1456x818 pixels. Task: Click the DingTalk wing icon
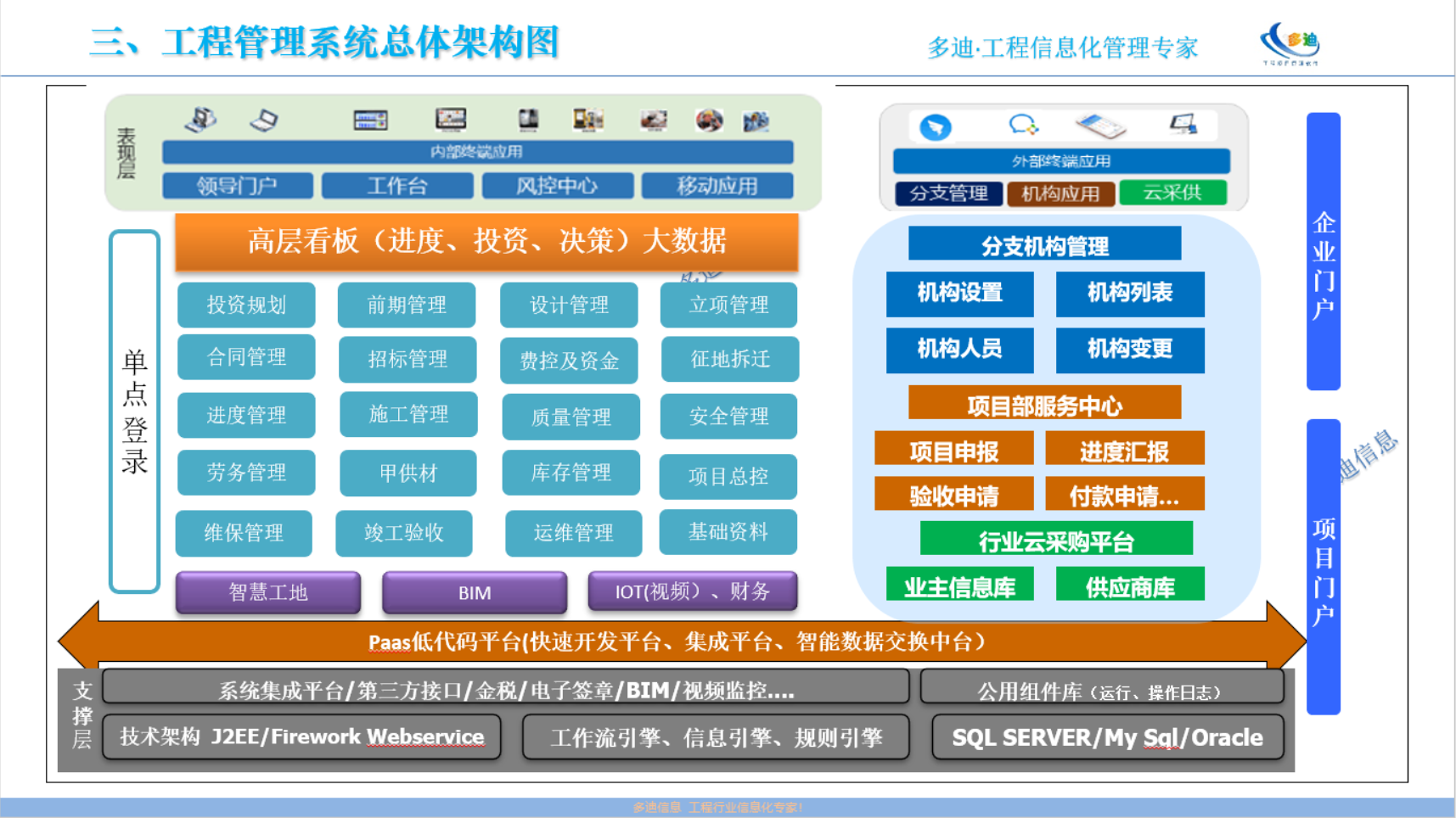click(936, 127)
